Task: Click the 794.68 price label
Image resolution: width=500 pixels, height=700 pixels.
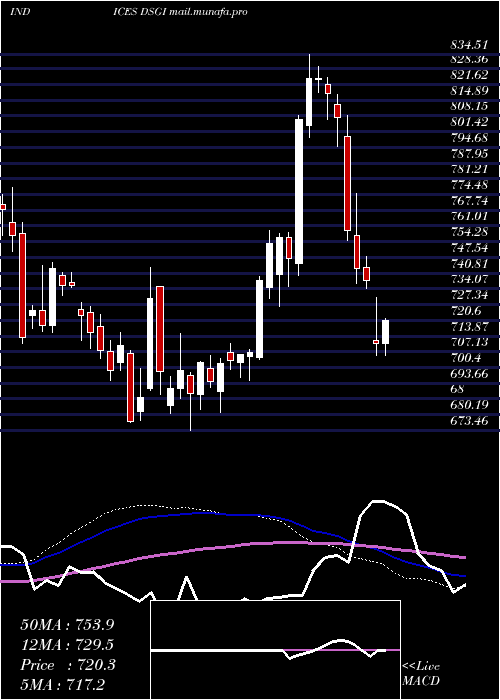Action: coord(469,138)
